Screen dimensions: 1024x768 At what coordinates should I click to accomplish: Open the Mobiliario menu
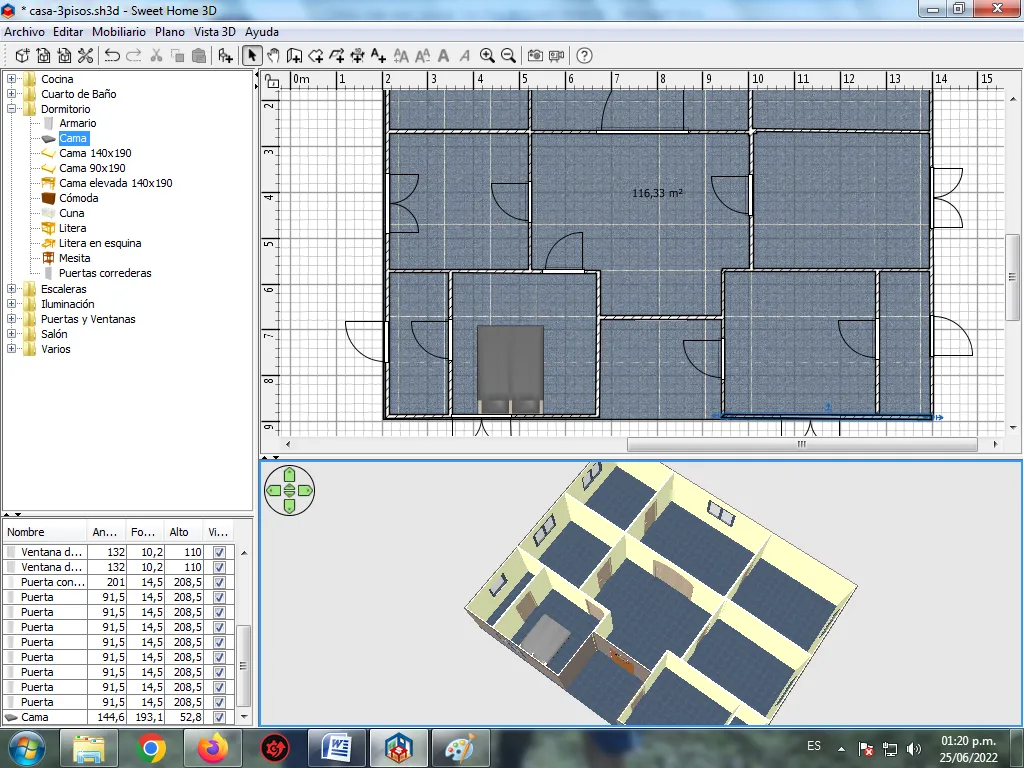(119, 32)
